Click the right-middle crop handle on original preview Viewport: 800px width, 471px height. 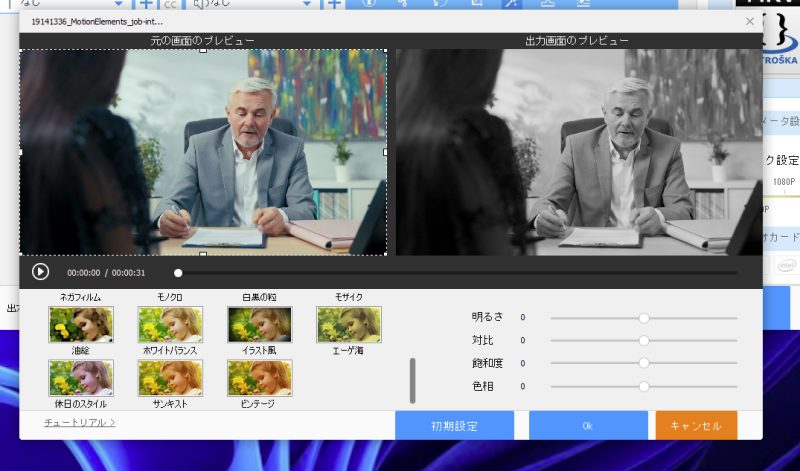click(386, 152)
